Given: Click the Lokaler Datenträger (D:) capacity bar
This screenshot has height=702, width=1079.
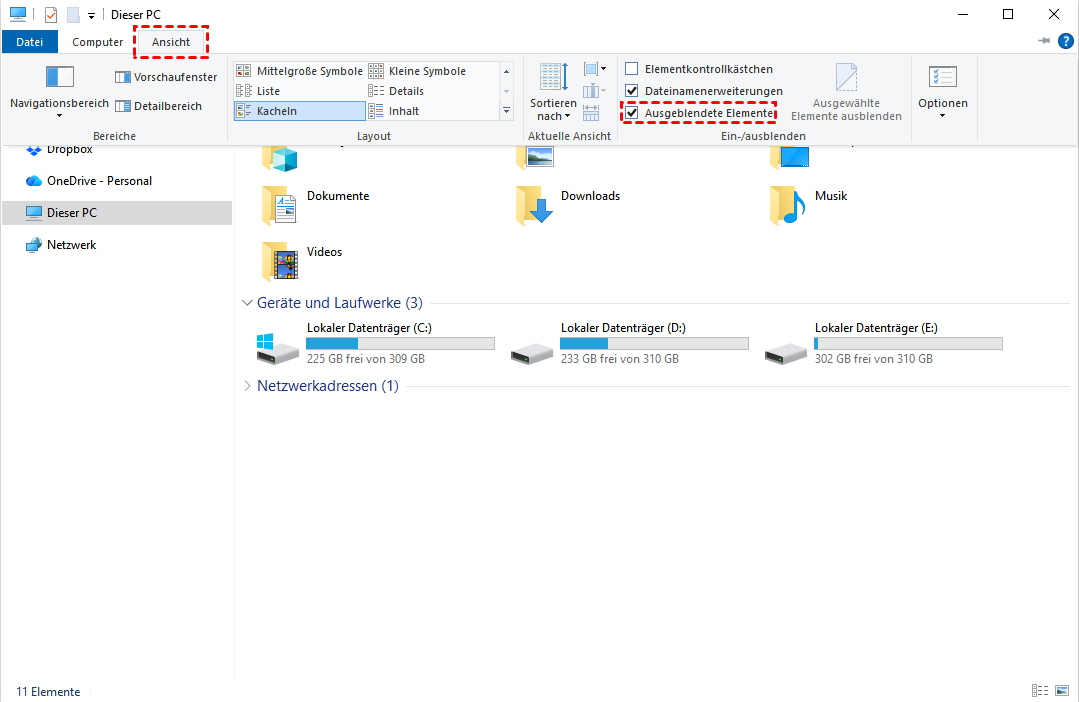Looking at the screenshot, I should coord(654,343).
